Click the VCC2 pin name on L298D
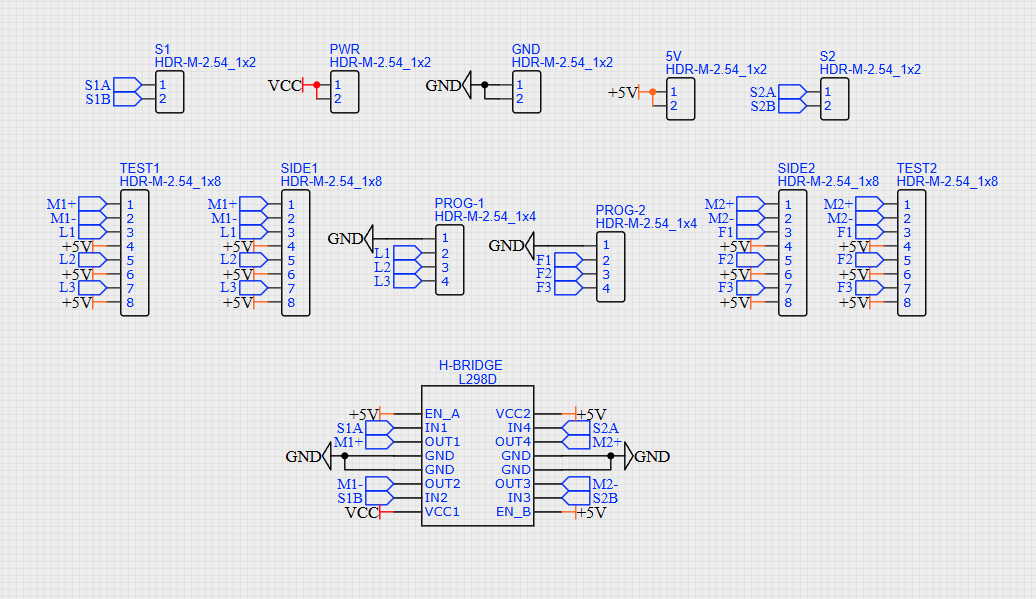 point(513,414)
